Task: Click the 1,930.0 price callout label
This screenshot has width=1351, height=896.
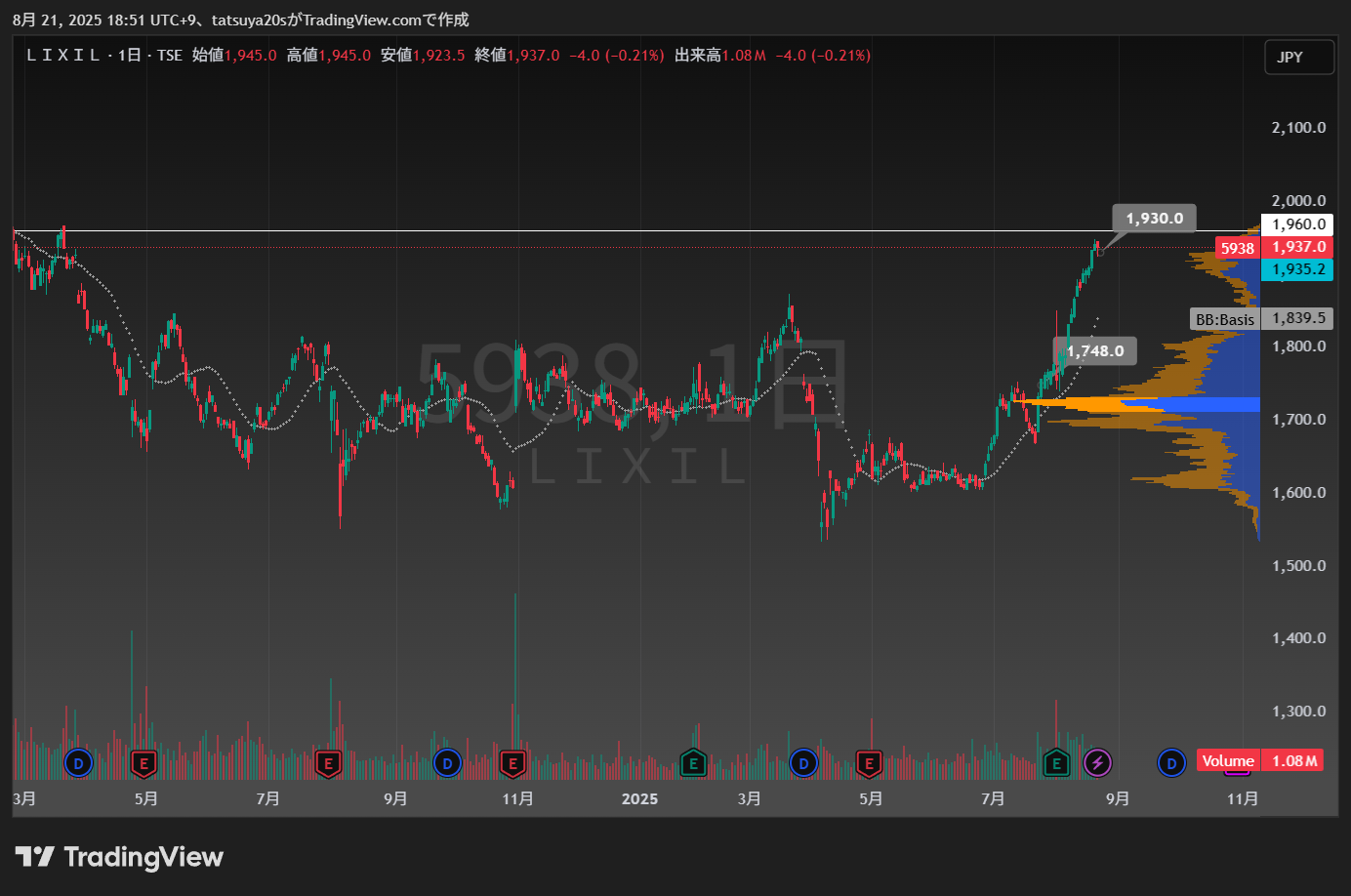Action: 1154,219
